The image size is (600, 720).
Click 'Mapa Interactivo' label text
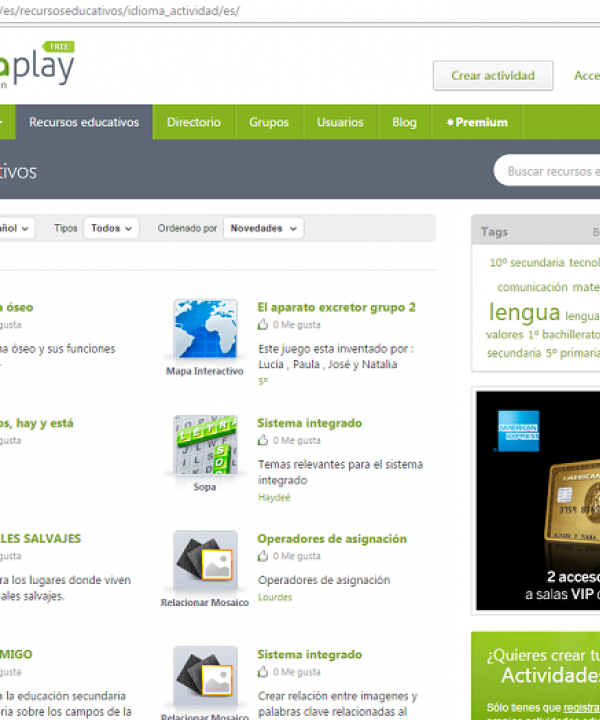point(205,371)
